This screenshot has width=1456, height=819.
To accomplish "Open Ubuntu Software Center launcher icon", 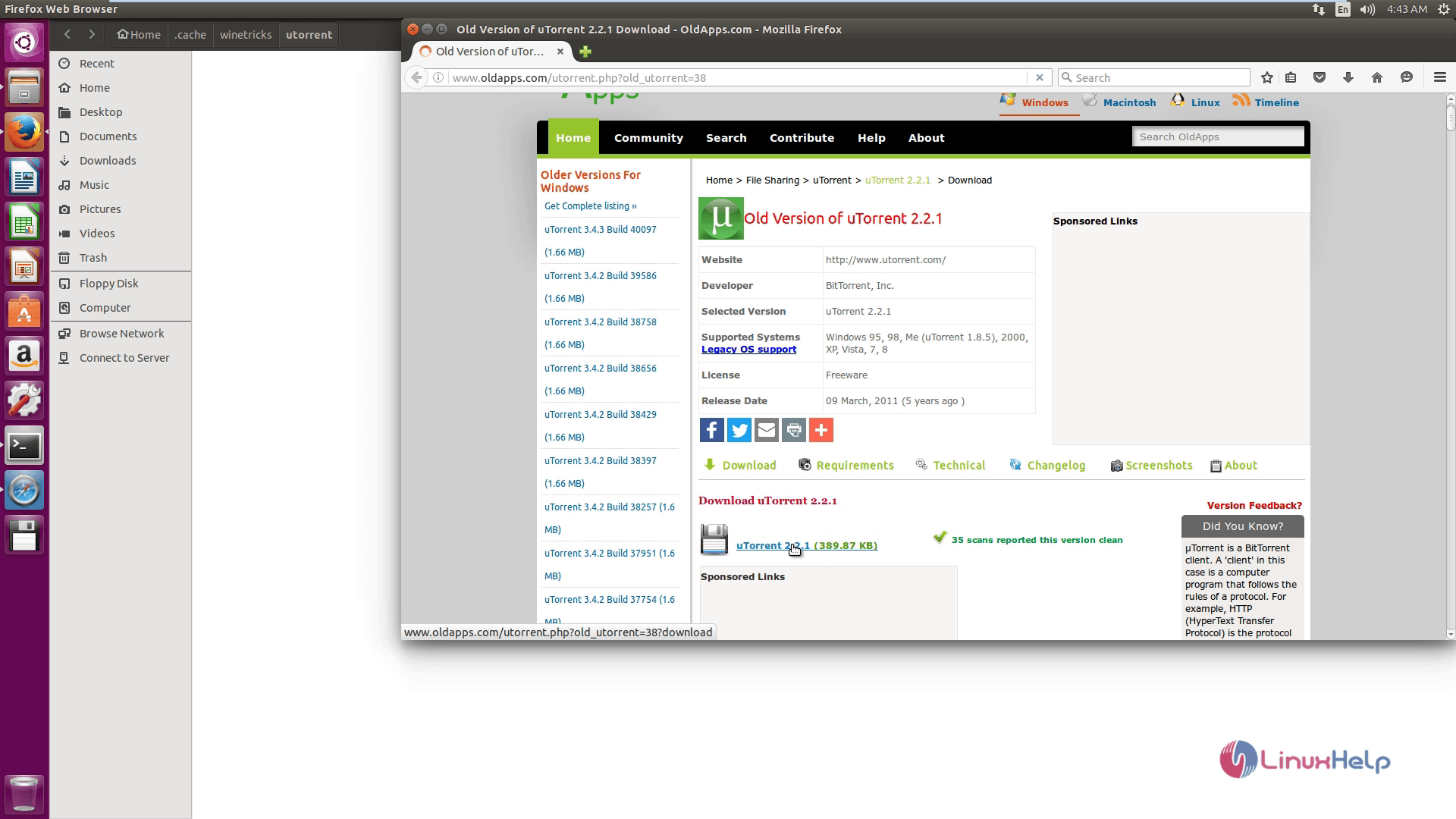I will [x=24, y=312].
